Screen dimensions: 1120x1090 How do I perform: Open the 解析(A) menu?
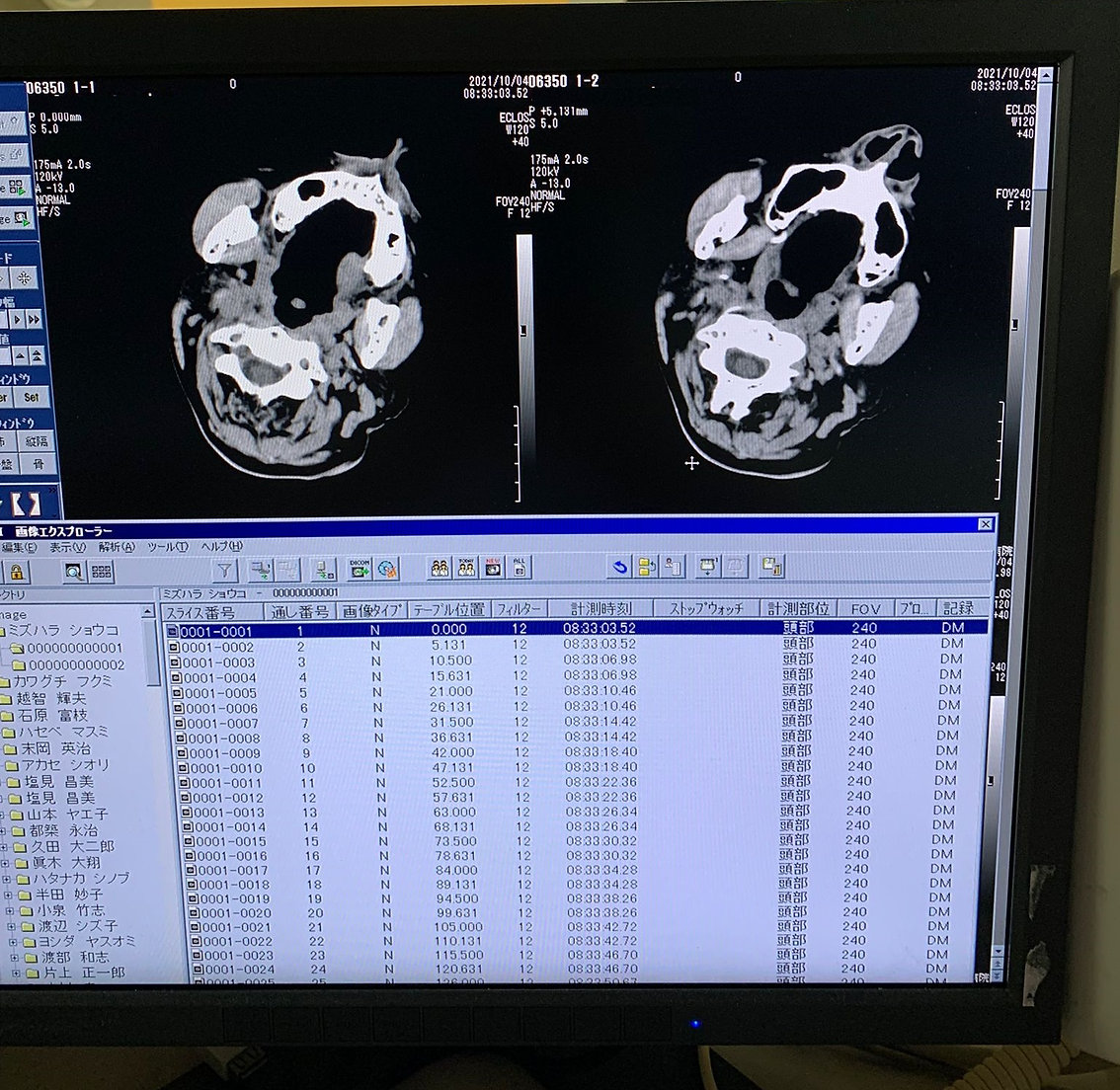117,547
